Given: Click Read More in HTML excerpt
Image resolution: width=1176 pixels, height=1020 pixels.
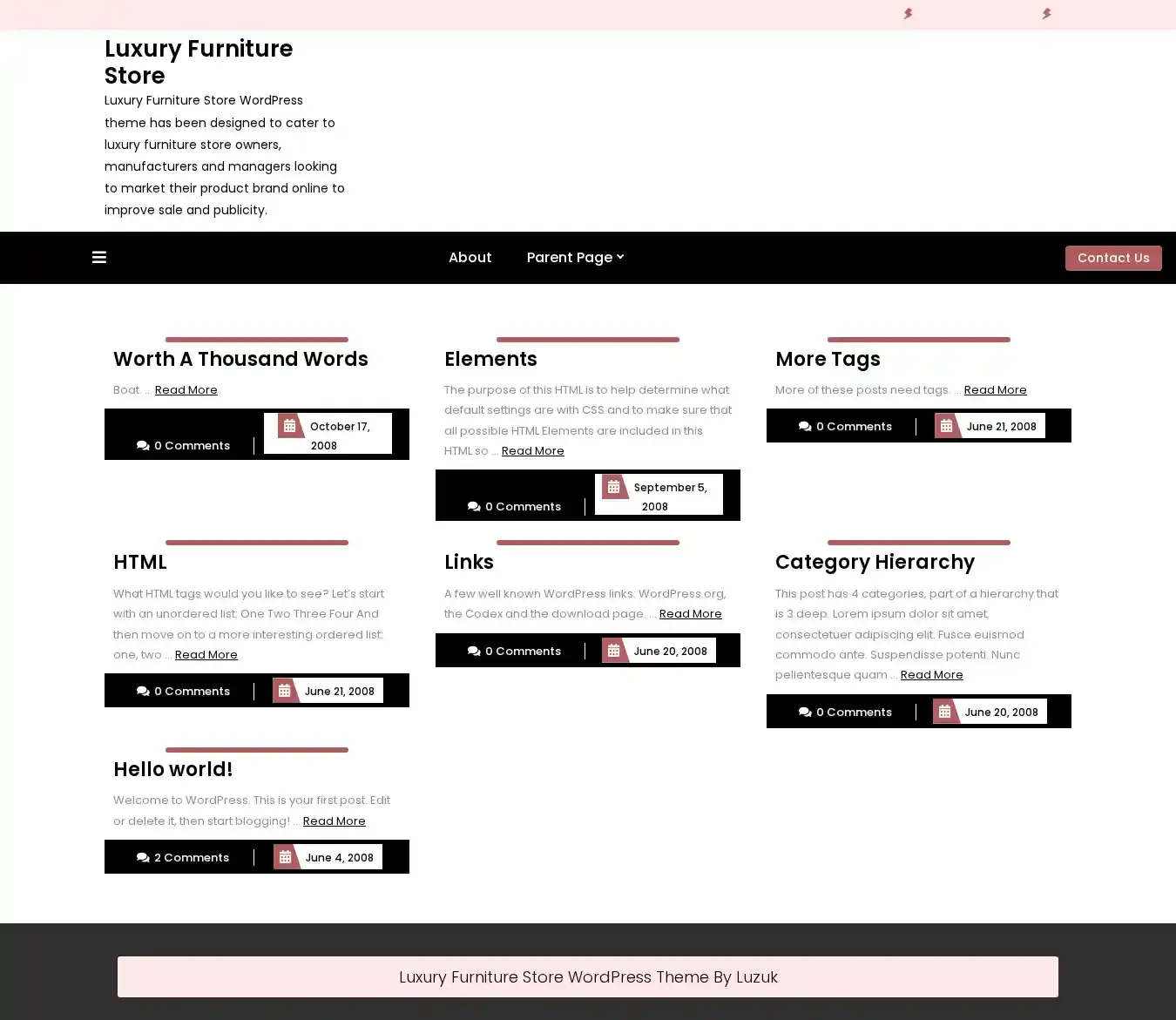Looking at the screenshot, I should pos(206,654).
